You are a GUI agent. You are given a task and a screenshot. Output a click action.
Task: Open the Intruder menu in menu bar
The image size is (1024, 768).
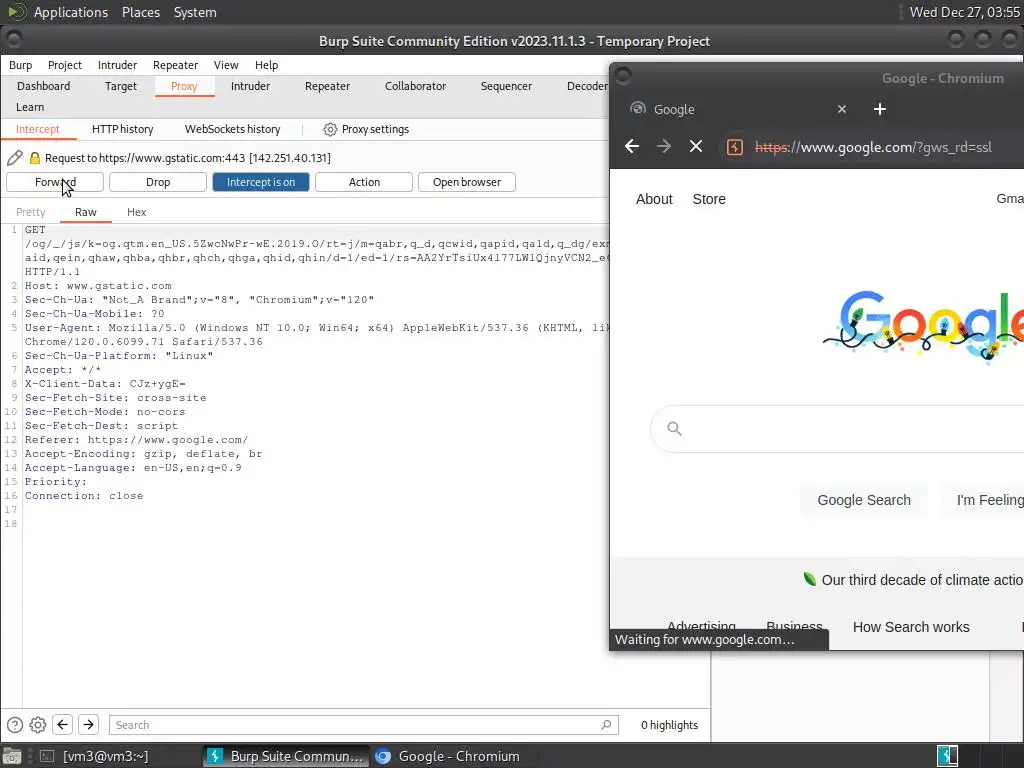[118, 65]
